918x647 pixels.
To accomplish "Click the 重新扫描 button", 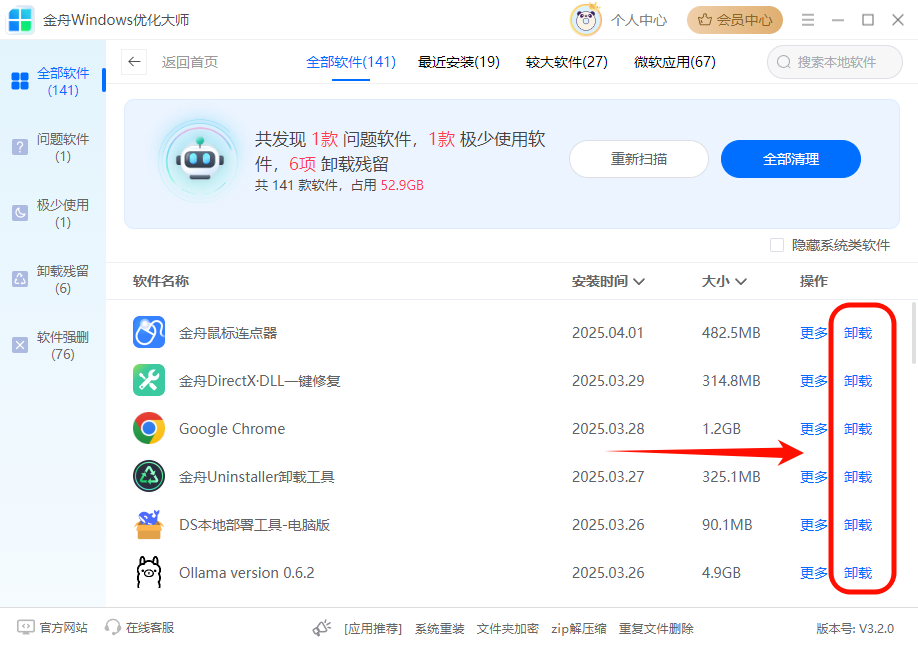I will pyautogui.click(x=639, y=159).
